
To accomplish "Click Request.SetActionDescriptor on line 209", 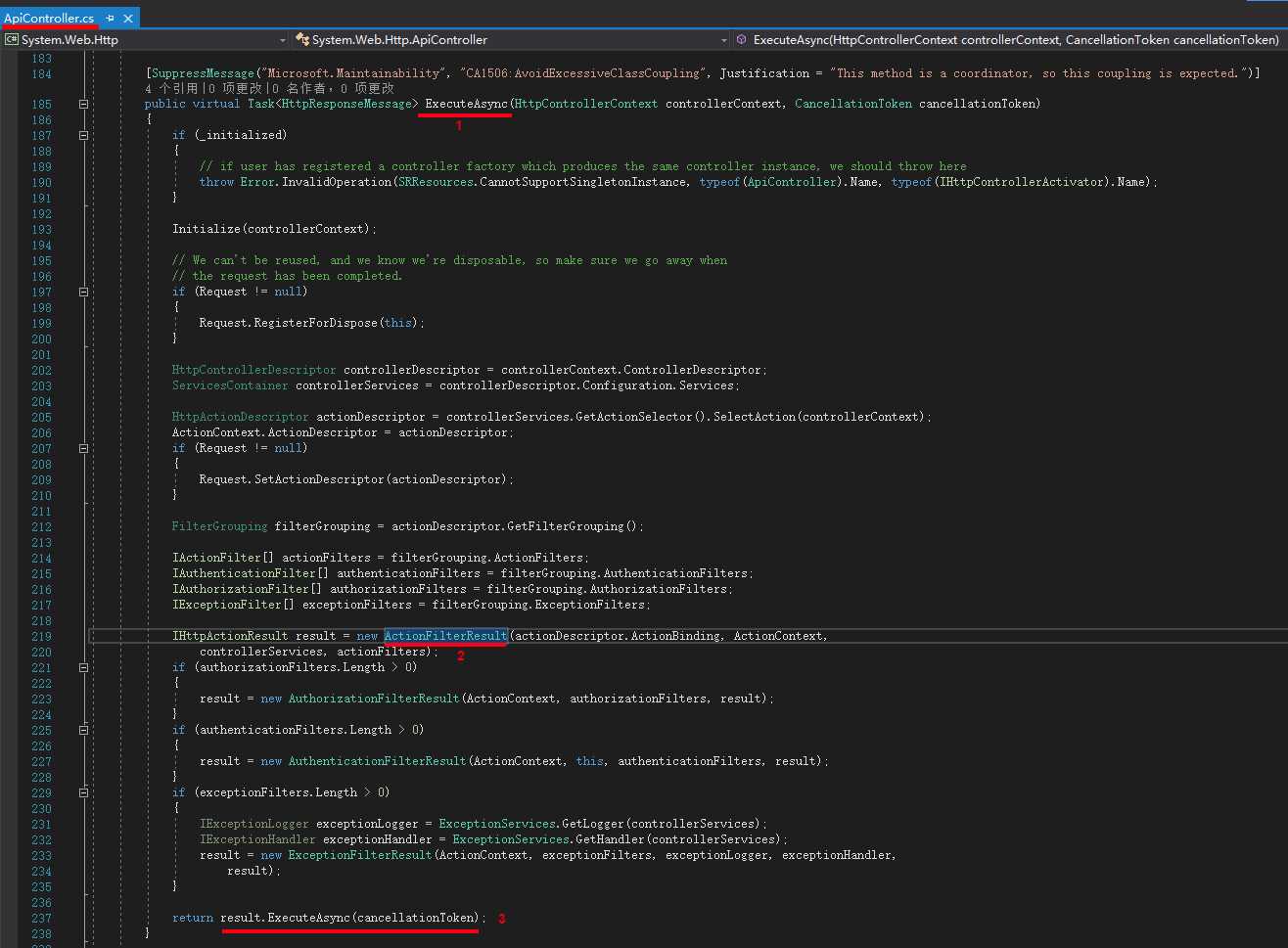I will pos(293,479).
